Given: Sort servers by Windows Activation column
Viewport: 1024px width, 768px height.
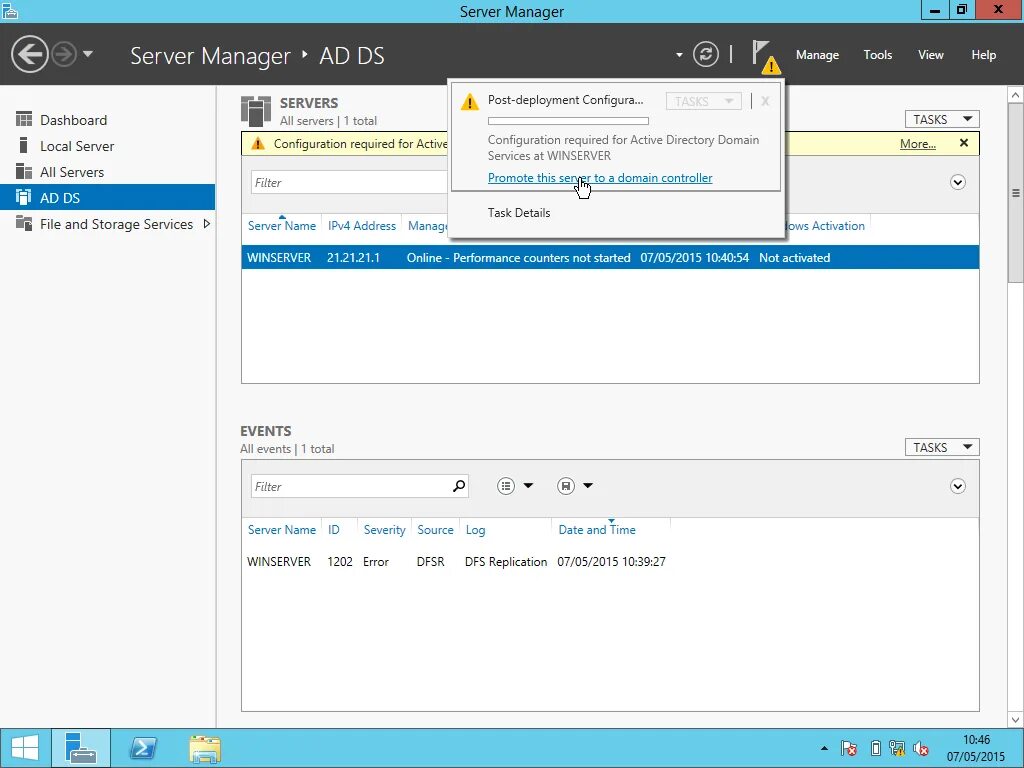Looking at the screenshot, I should 824,226.
